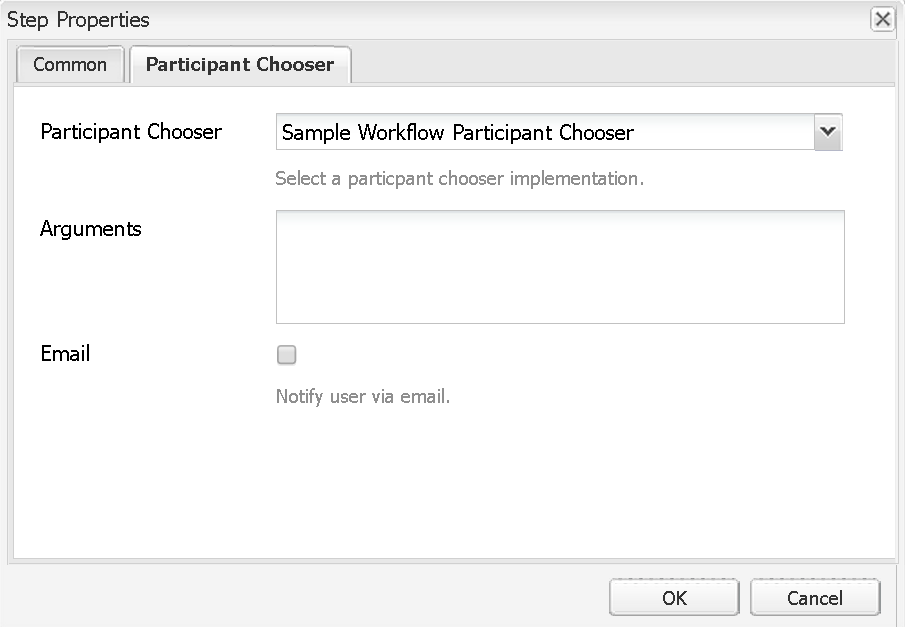Click the empty tab strip right of the tabs

pos(620,64)
